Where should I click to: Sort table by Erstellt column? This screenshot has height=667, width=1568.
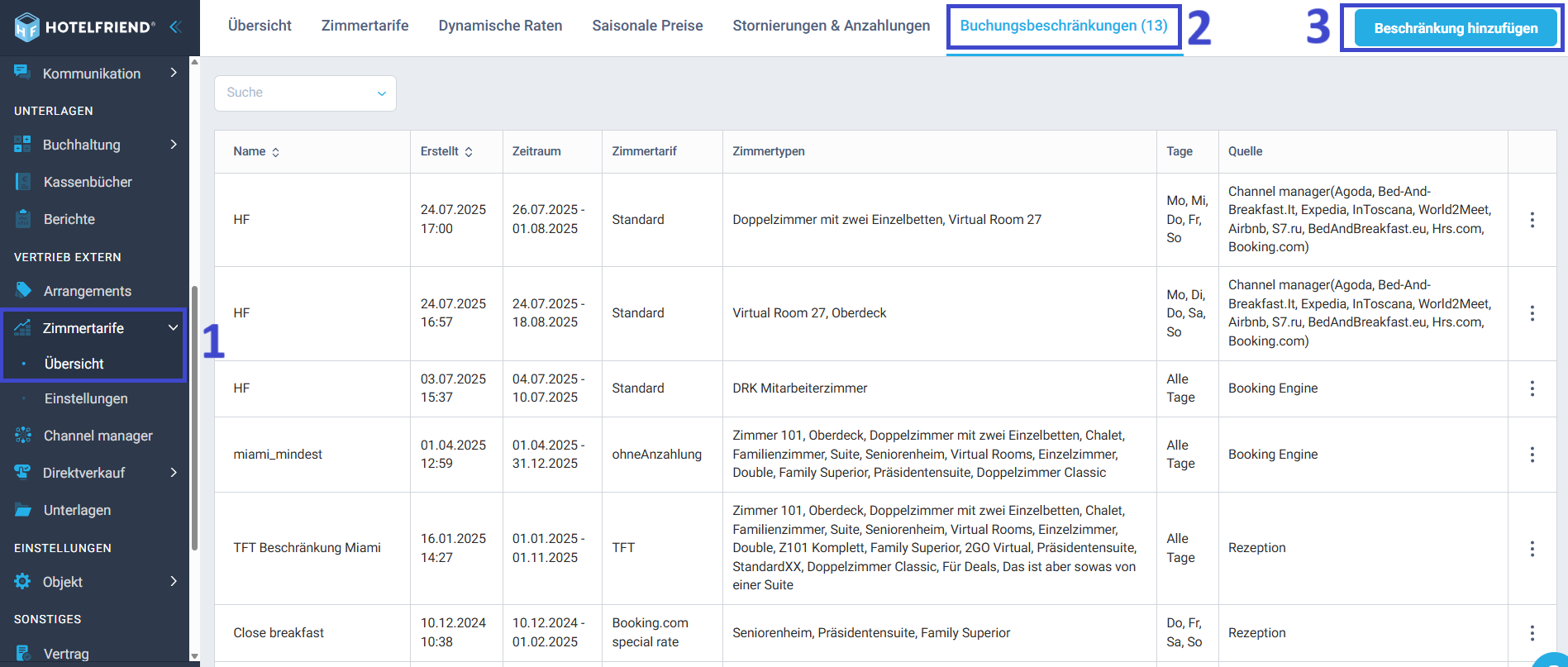point(469,152)
